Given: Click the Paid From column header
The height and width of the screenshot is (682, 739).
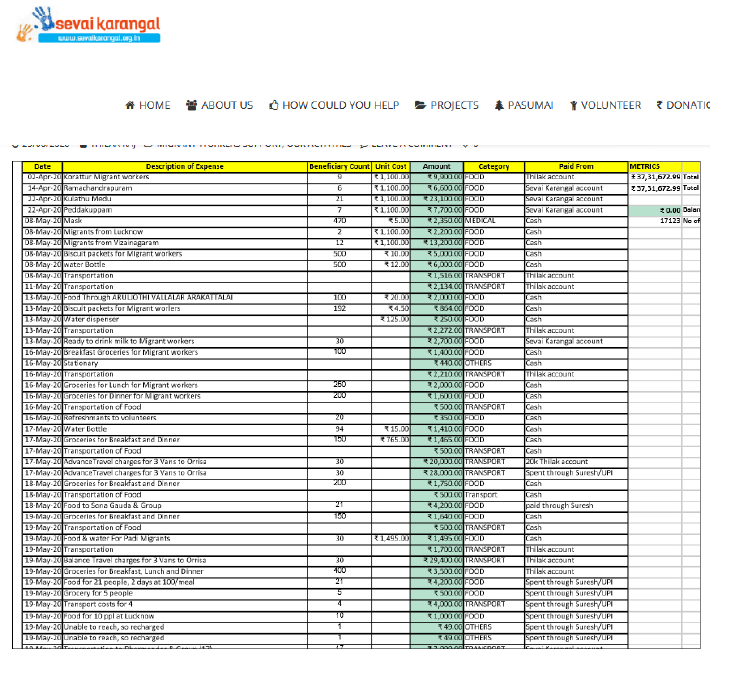Looking at the screenshot, I should coord(575,166).
